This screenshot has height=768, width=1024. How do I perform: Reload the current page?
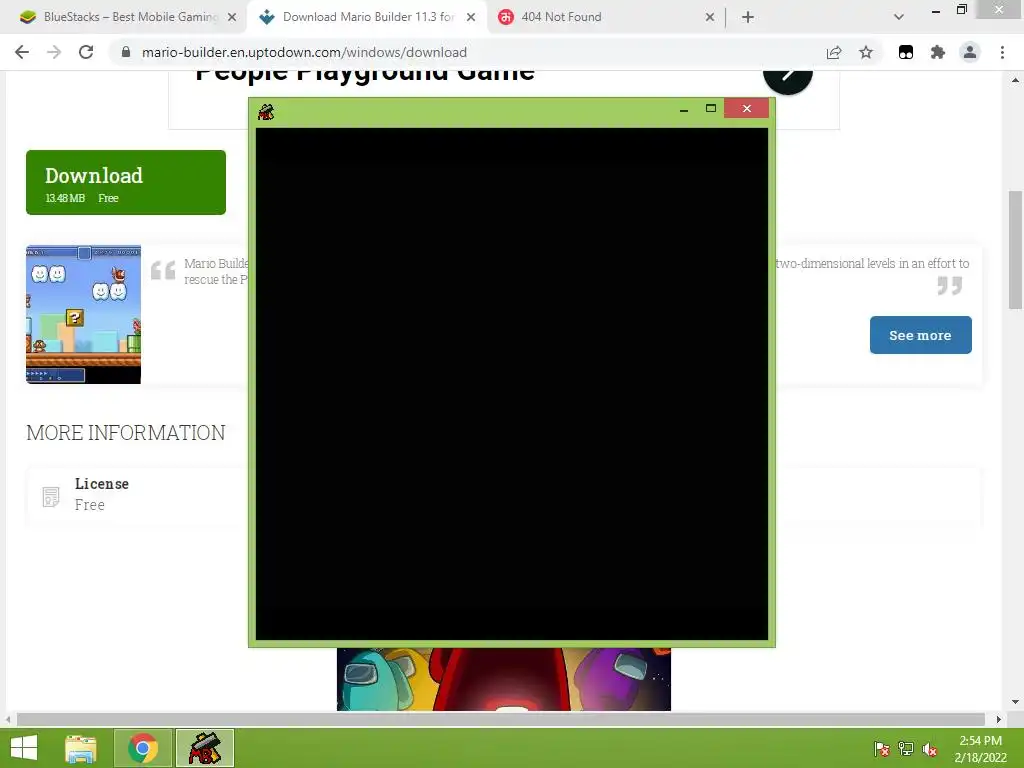pos(86,52)
